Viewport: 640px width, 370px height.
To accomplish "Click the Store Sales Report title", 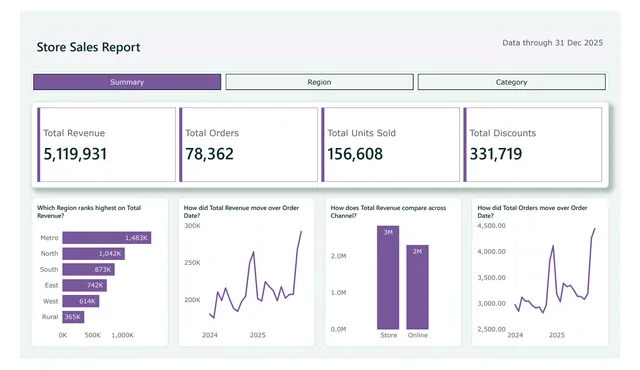I will tap(88, 47).
